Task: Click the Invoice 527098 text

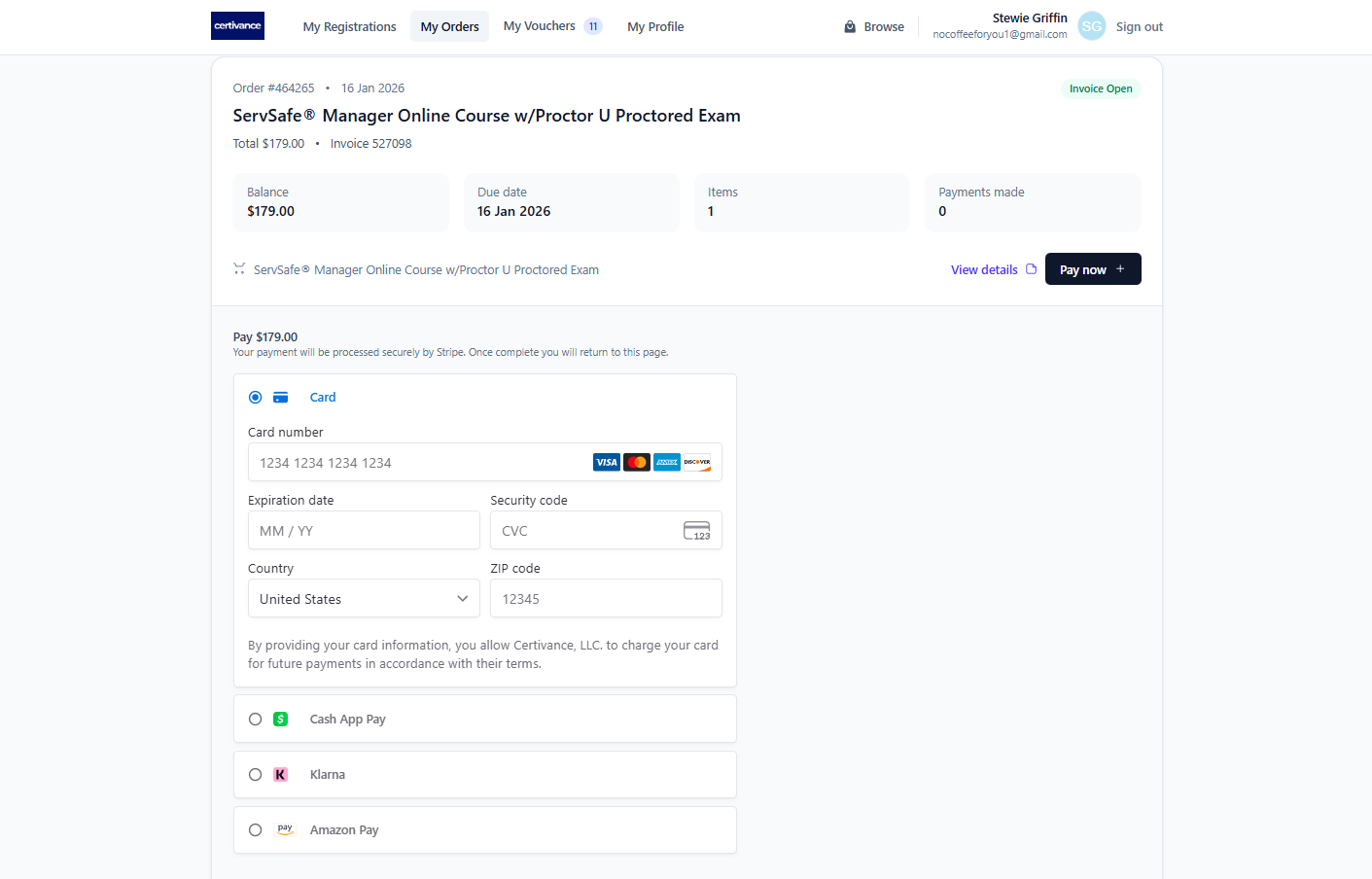Action: point(371,143)
